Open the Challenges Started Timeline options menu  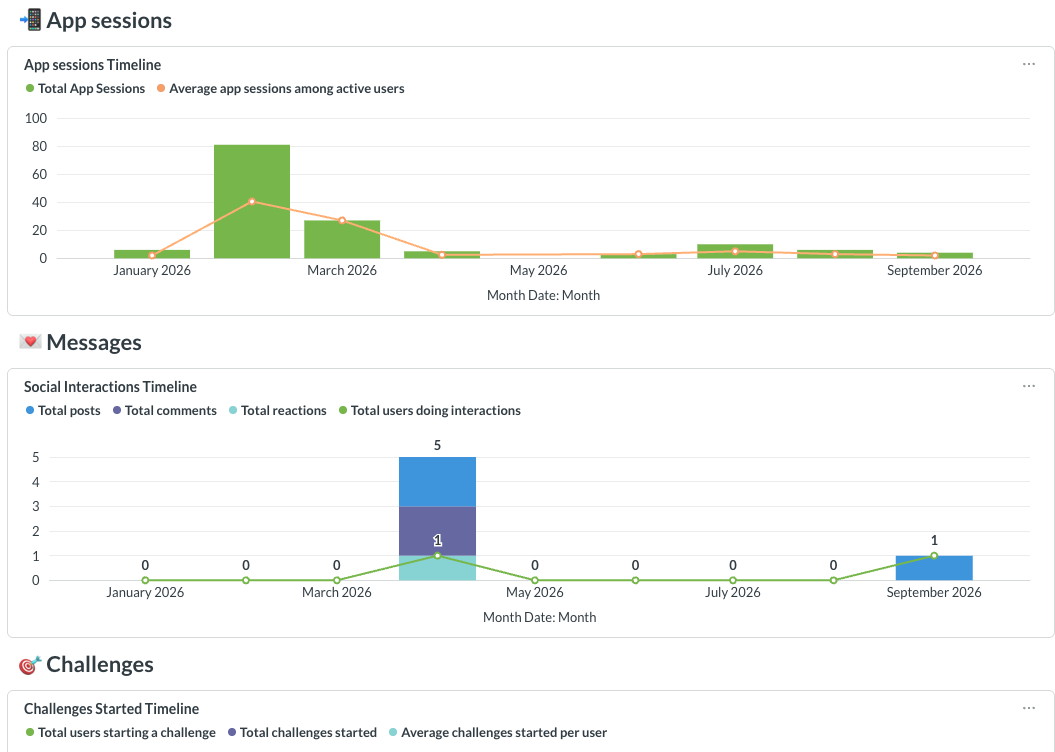[1028, 708]
